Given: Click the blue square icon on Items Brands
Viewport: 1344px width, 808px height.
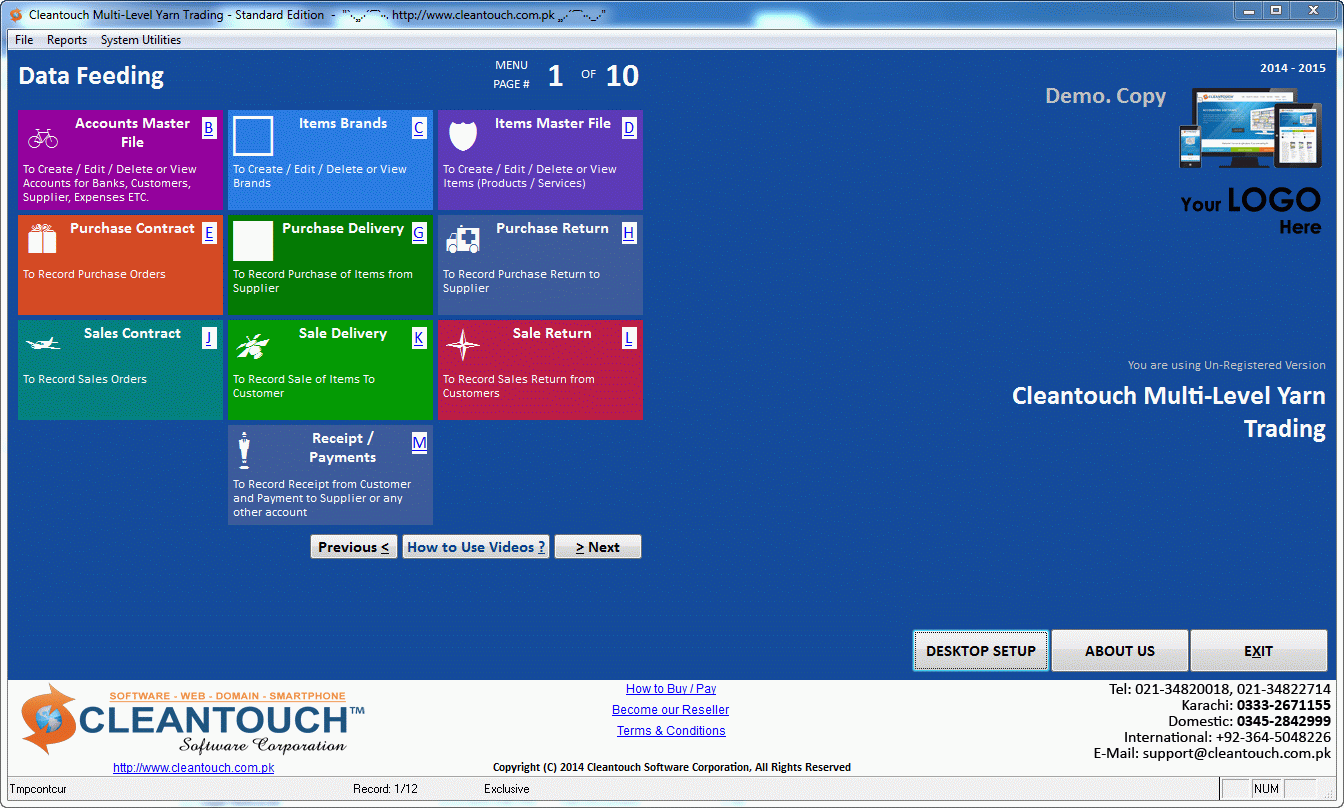Looking at the screenshot, I should coord(253,136).
